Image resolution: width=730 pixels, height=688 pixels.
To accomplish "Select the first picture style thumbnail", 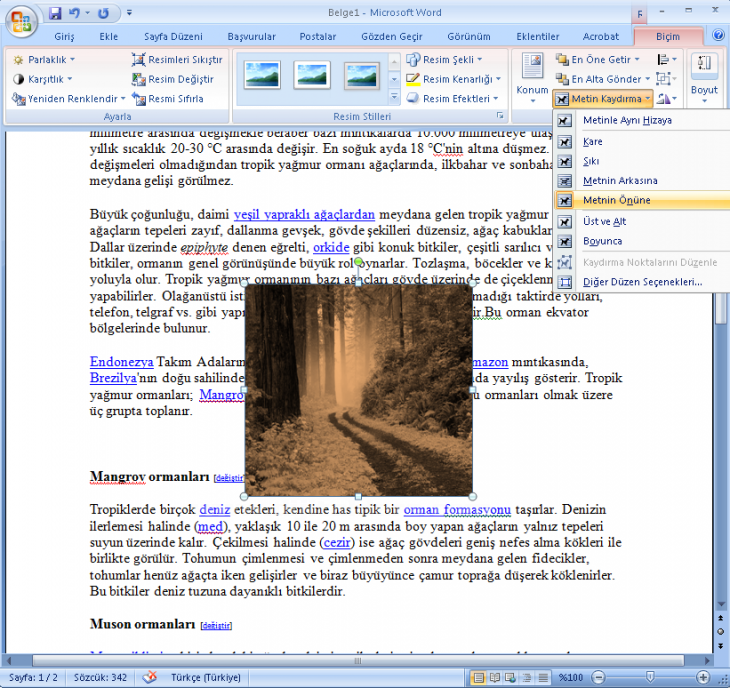I will point(262,74).
